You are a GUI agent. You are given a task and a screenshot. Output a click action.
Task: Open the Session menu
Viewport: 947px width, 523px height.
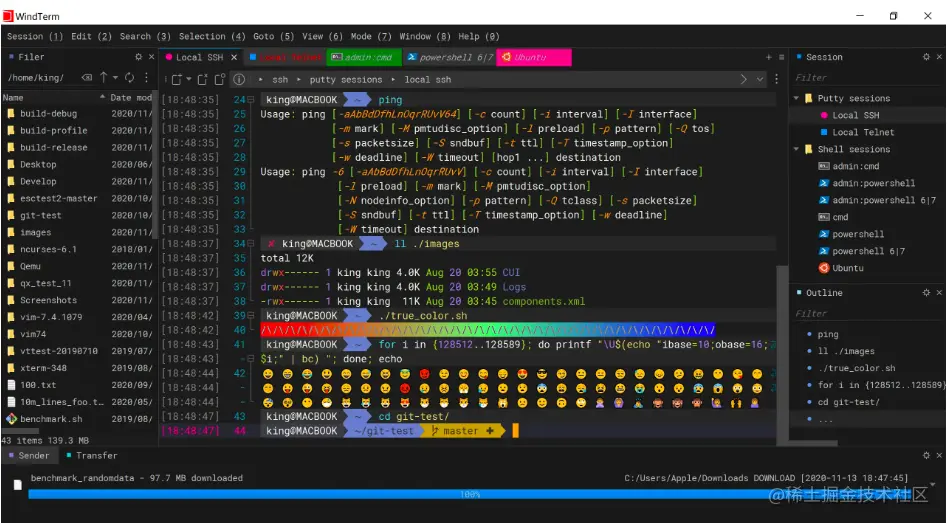[34, 36]
